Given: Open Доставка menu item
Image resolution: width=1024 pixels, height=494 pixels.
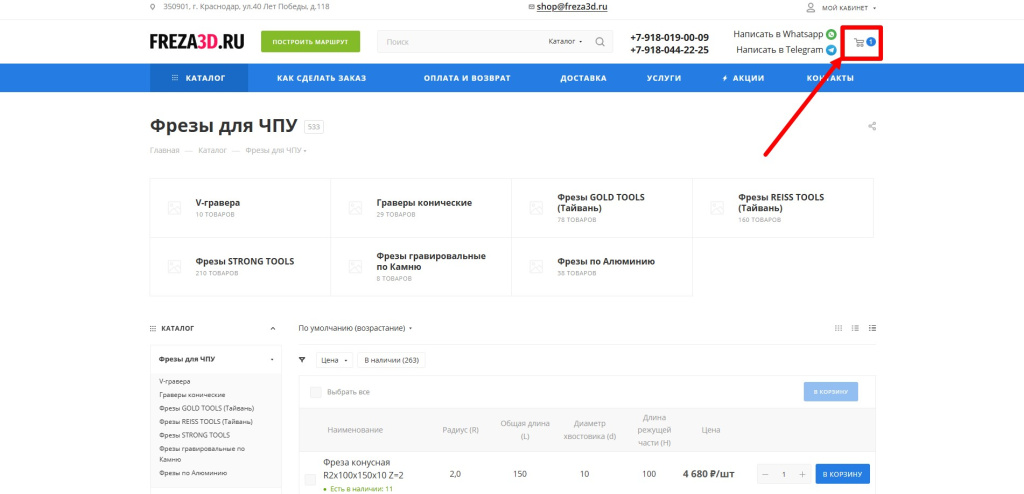Looking at the screenshot, I should [x=583, y=78].
